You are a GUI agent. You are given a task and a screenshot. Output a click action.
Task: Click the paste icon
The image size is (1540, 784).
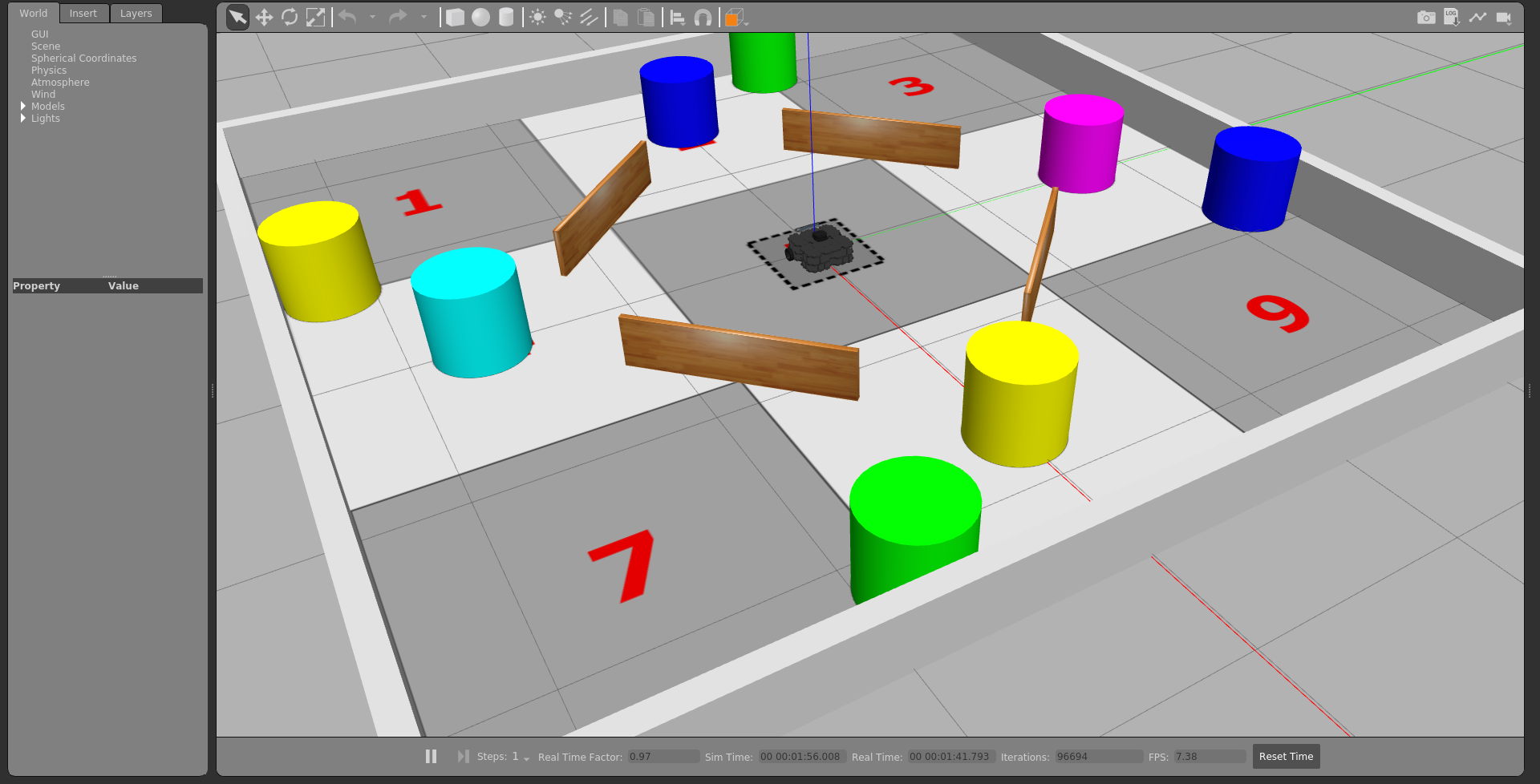pos(646,17)
